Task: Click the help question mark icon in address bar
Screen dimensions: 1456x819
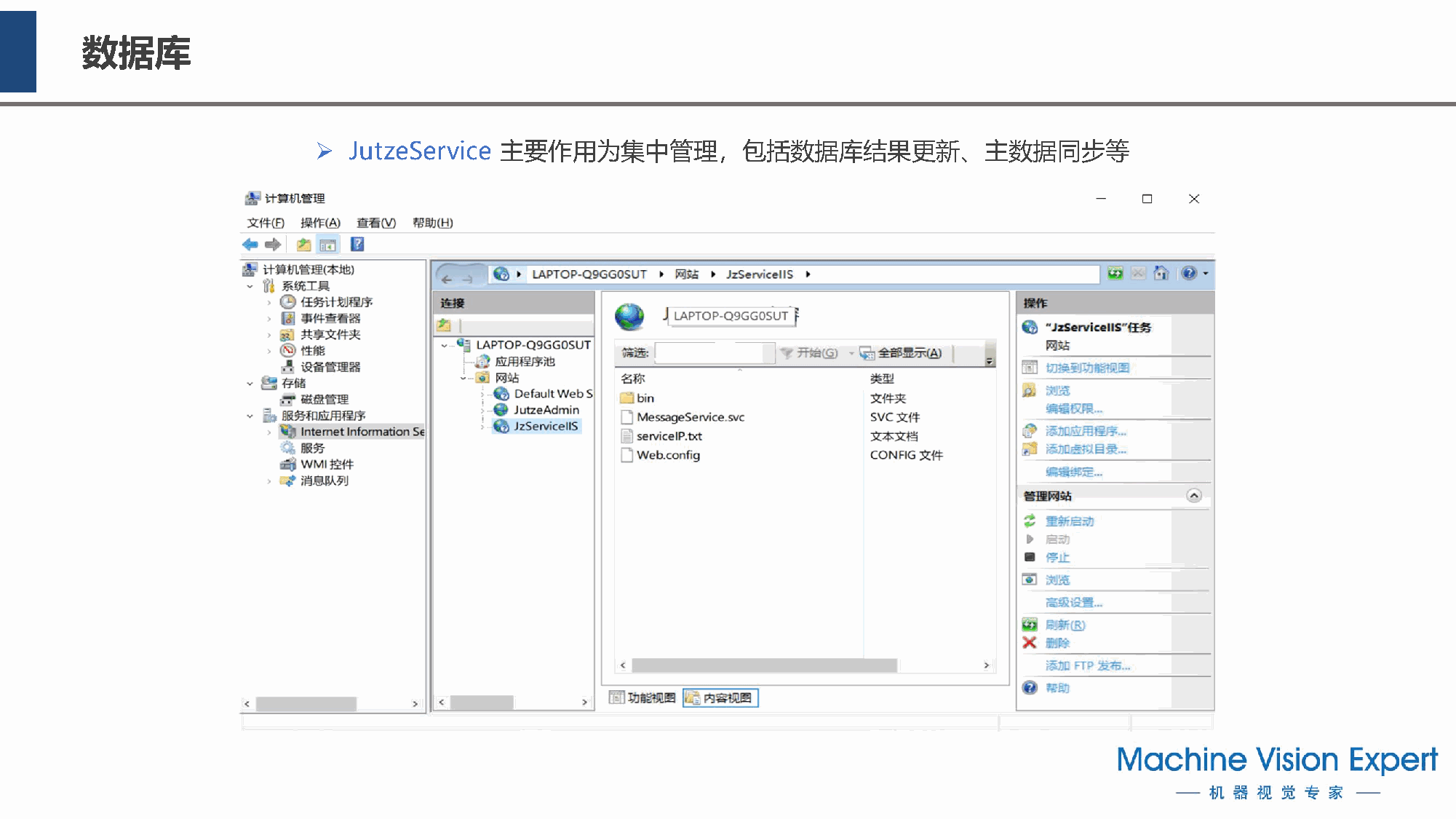Action: click(x=1189, y=274)
